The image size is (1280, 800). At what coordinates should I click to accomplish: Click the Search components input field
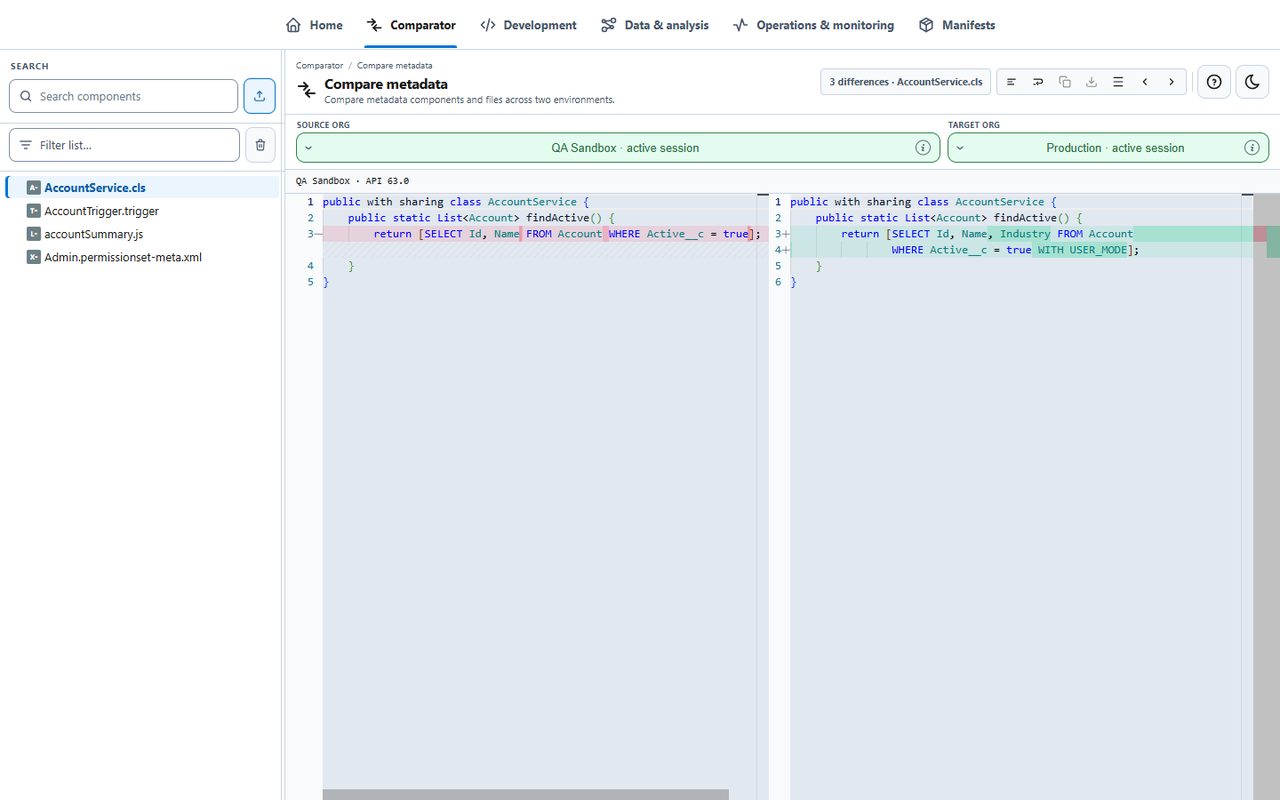coord(123,96)
